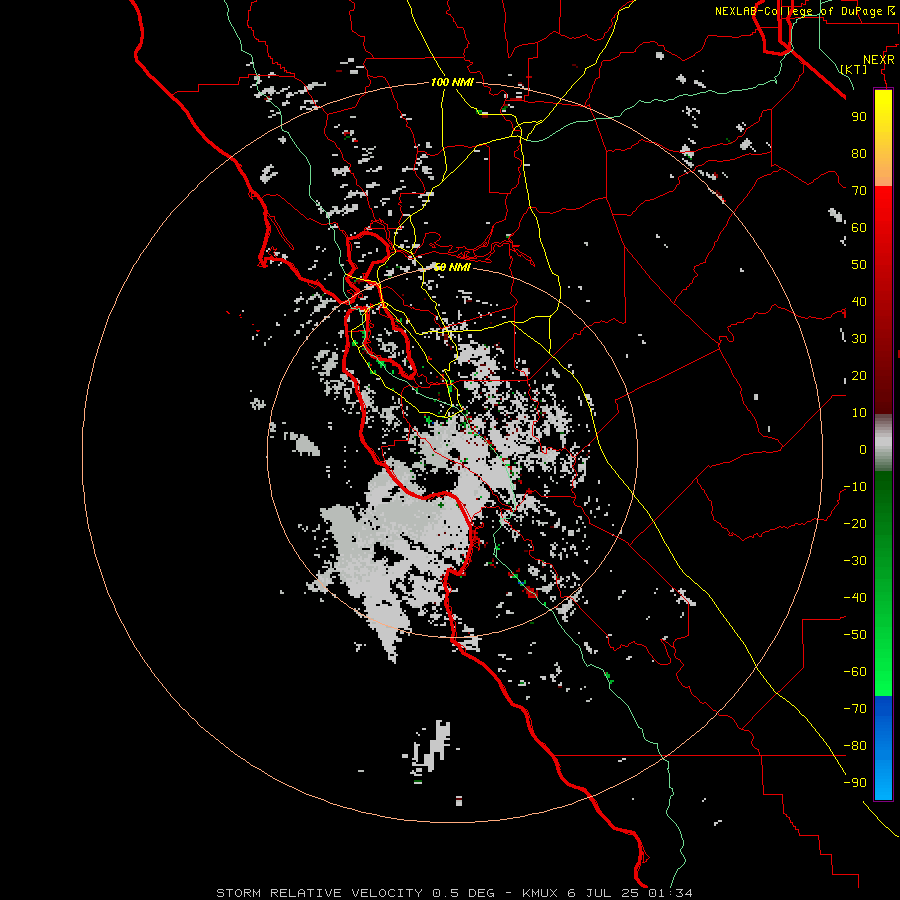Click the gray zero-velocity segment of the color bar
900x900 pixels.
(x=883, y=443)
